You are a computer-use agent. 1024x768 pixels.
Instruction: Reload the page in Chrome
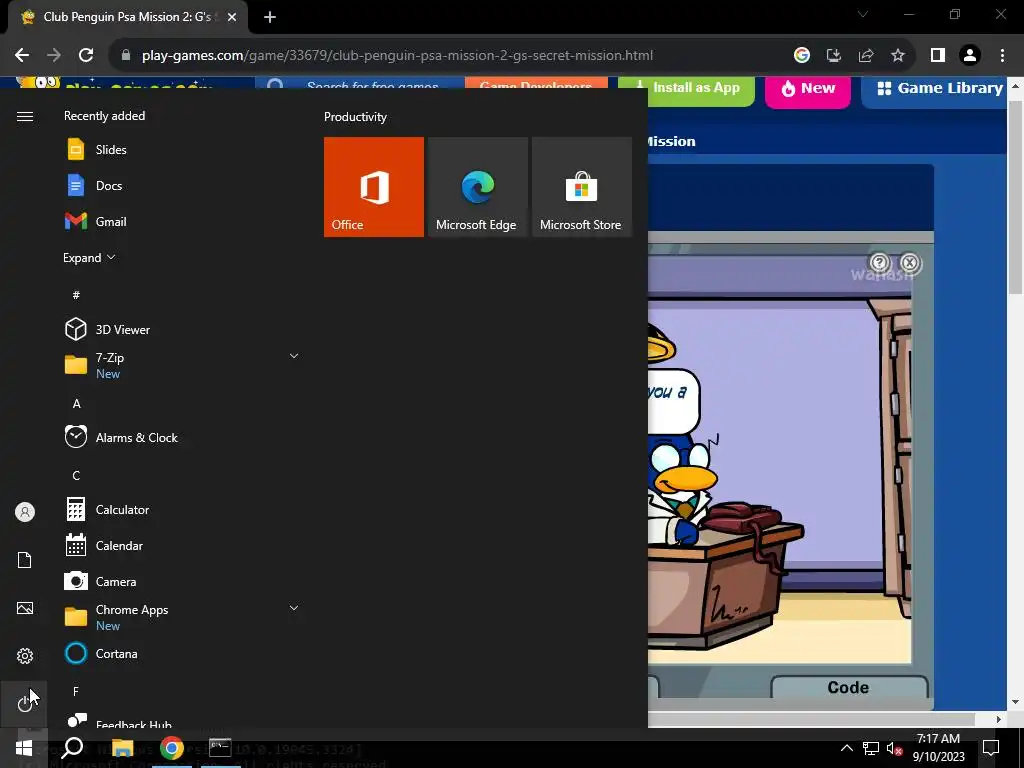coord(86,56)
